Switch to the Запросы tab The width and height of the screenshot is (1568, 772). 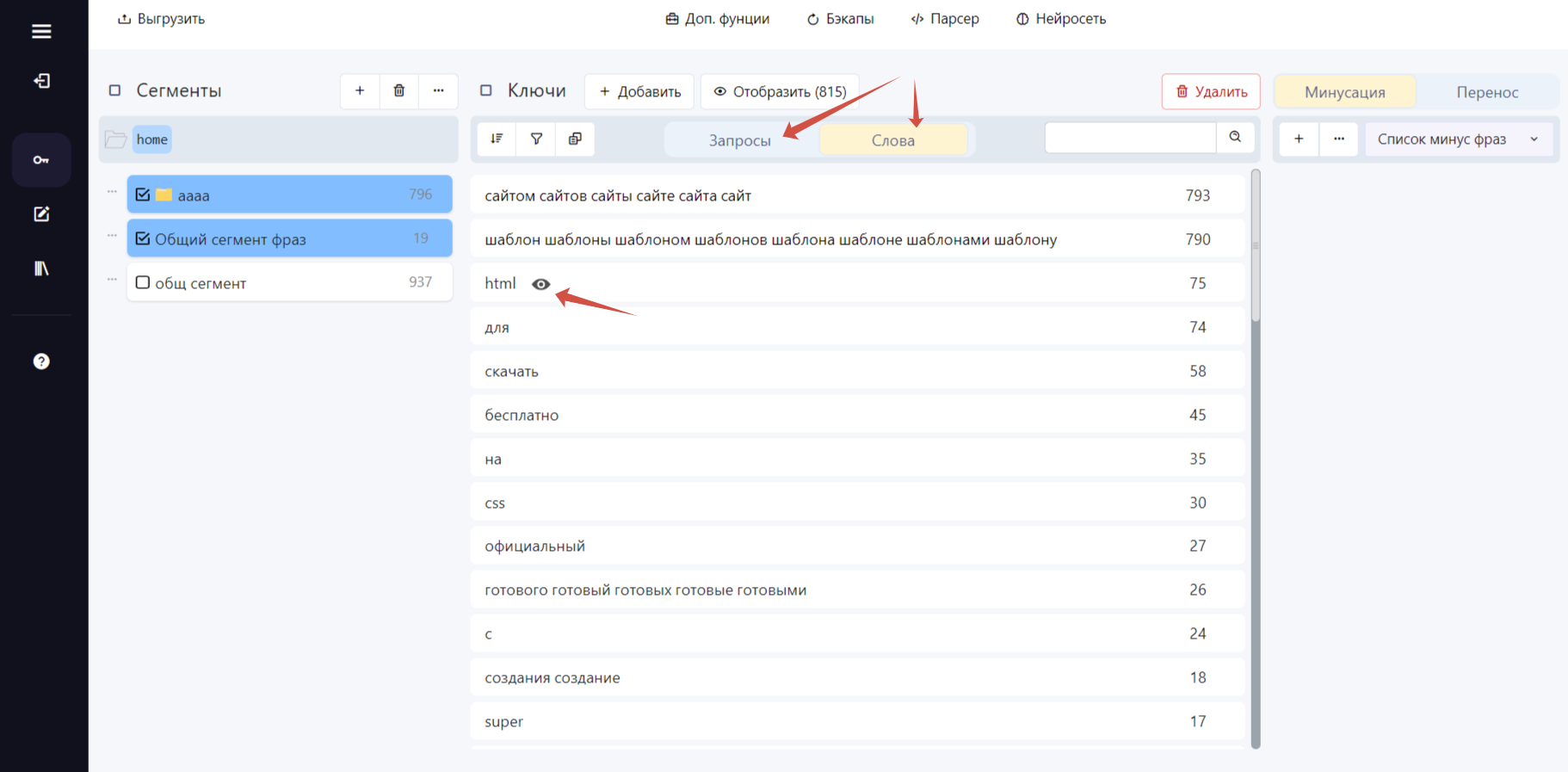(x=740, y=140)
